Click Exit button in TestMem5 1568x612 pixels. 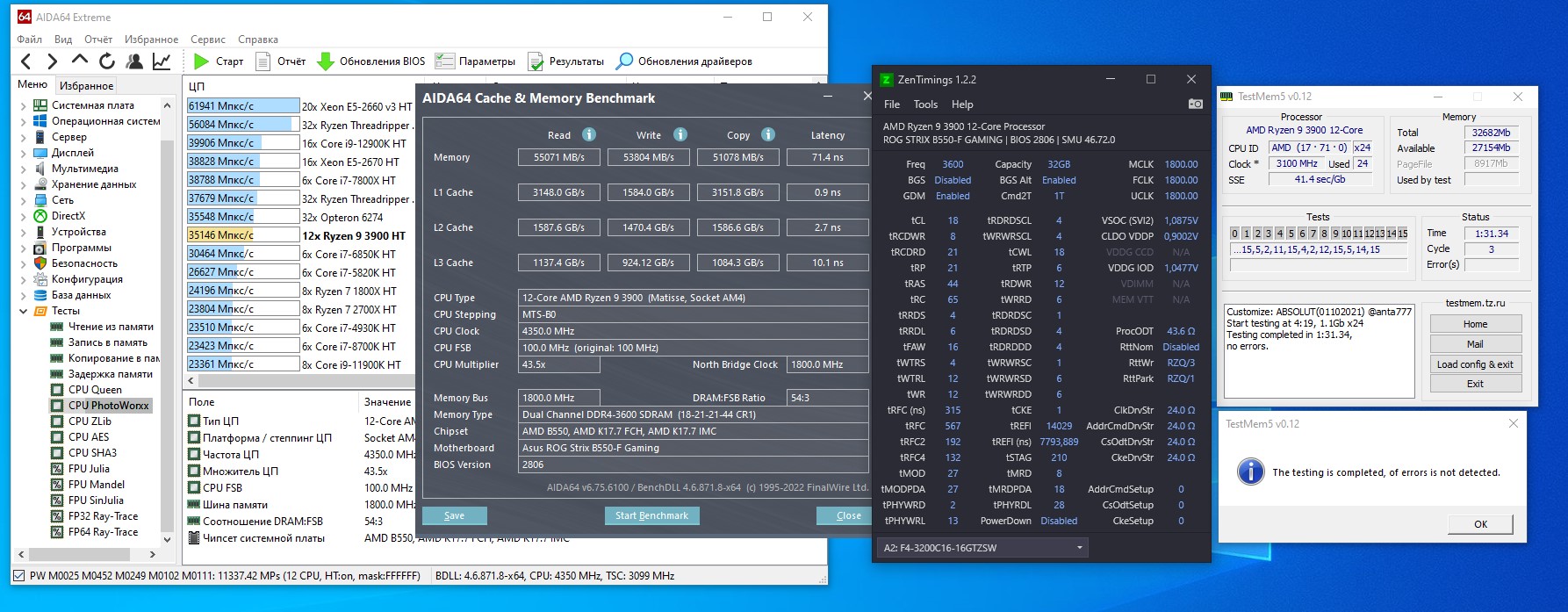pos(1475,384)
